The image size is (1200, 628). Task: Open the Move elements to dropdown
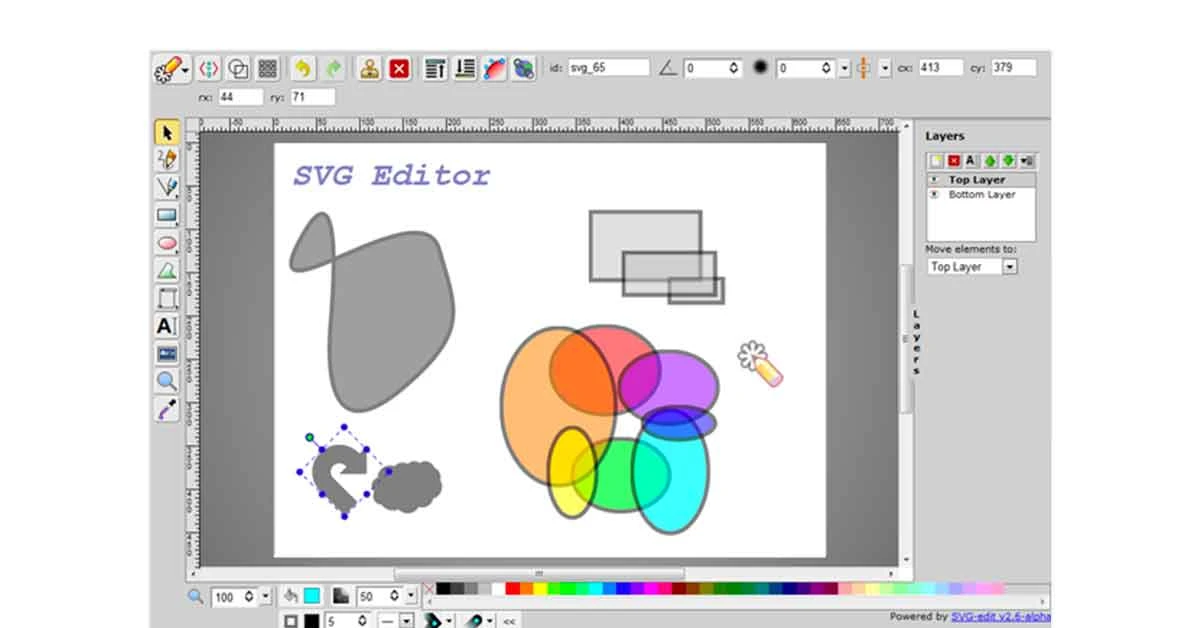(1009, 266)
